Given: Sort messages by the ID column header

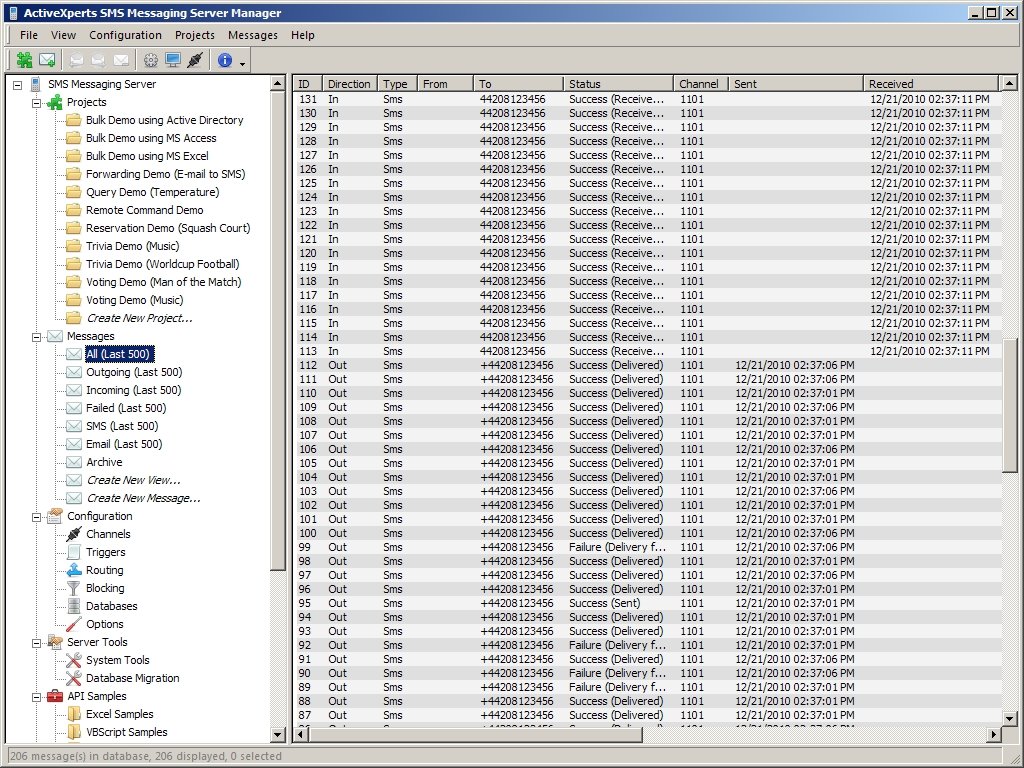Looking at the screenshot, I should click(308, 84).
